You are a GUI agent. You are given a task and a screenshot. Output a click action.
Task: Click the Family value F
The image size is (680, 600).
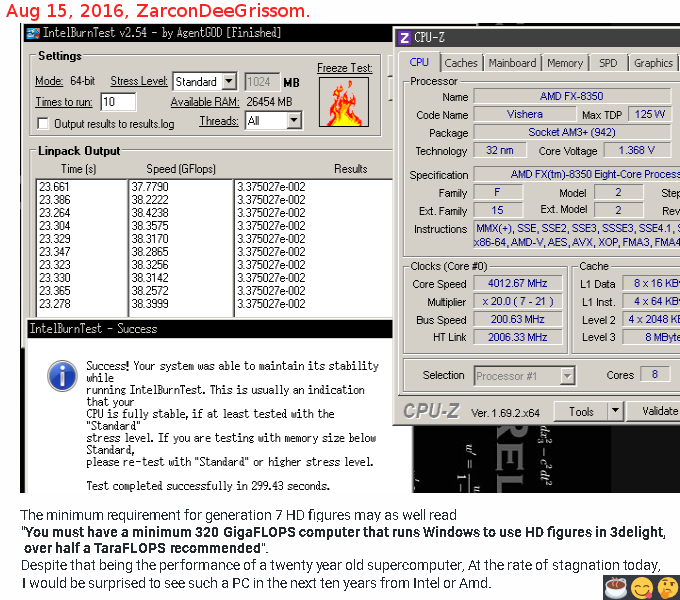coord(497,192)
